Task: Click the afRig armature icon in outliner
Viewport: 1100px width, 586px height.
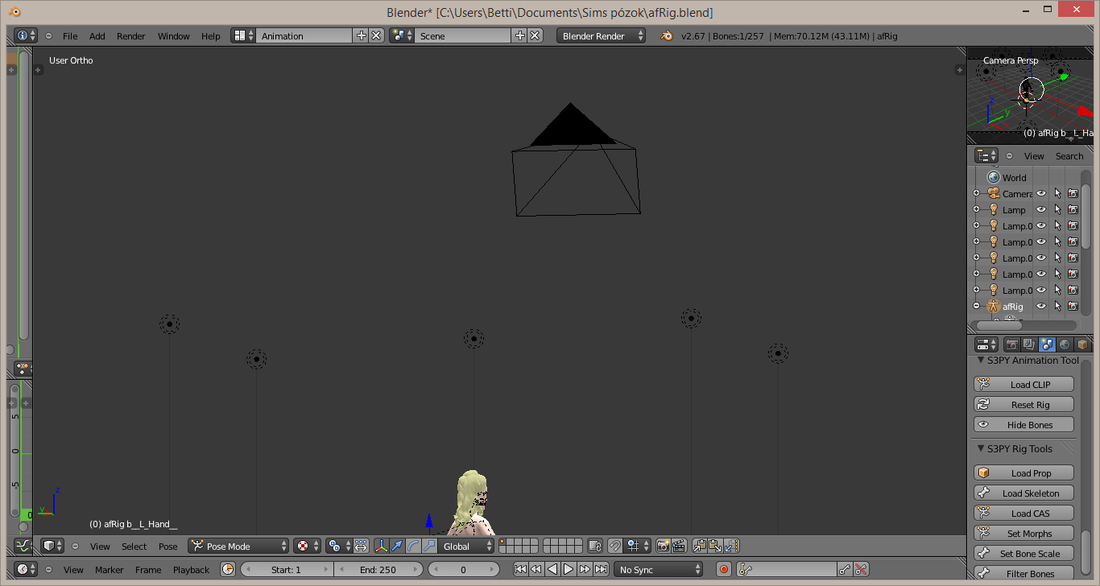Action: 993,306
